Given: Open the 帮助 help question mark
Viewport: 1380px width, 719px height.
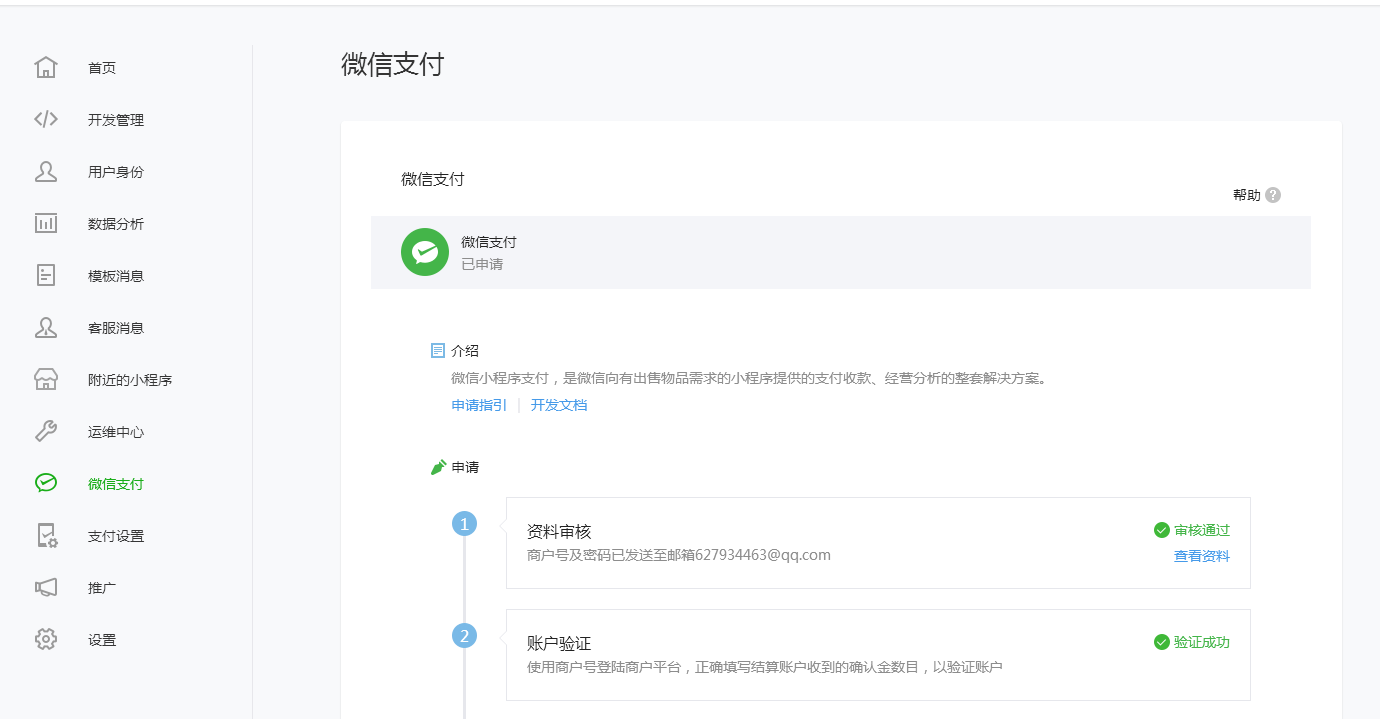Looking at the screenshot, I should 1272,194.
